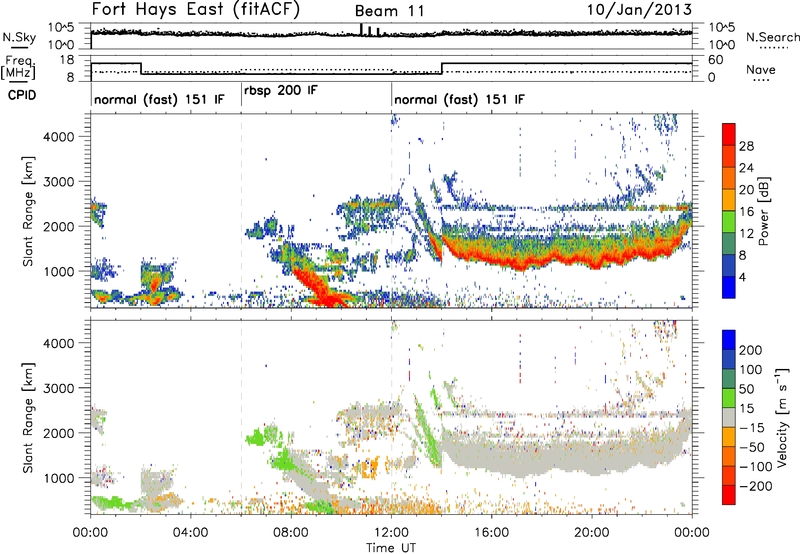Click the '60' Nave axis label
Image resolution: width=800 pixels, height=554 pixels.
tap(716, 60)
